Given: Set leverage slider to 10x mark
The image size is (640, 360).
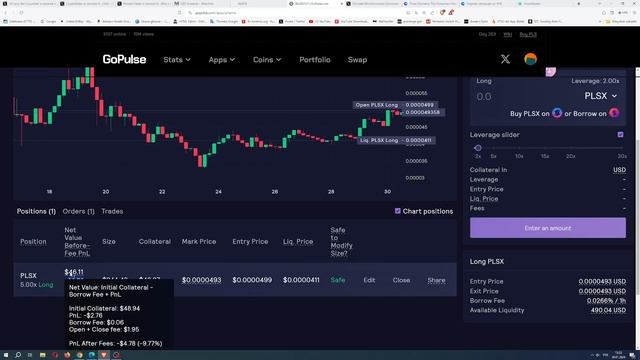Looking at the screenshot, I should 519,156.
